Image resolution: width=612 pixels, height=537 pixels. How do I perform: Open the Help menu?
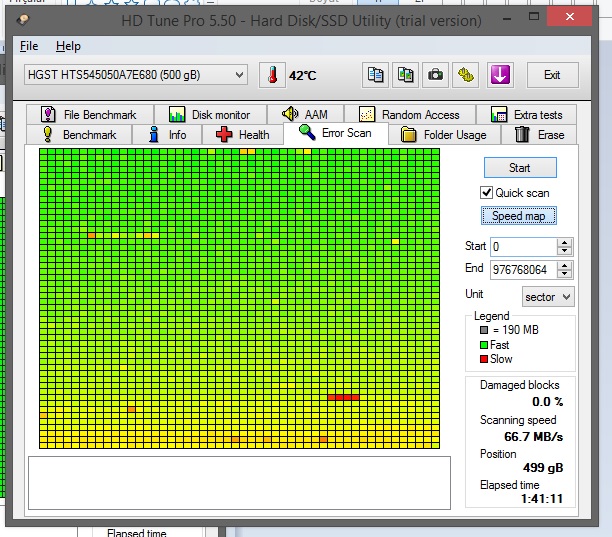pos(68,46)
